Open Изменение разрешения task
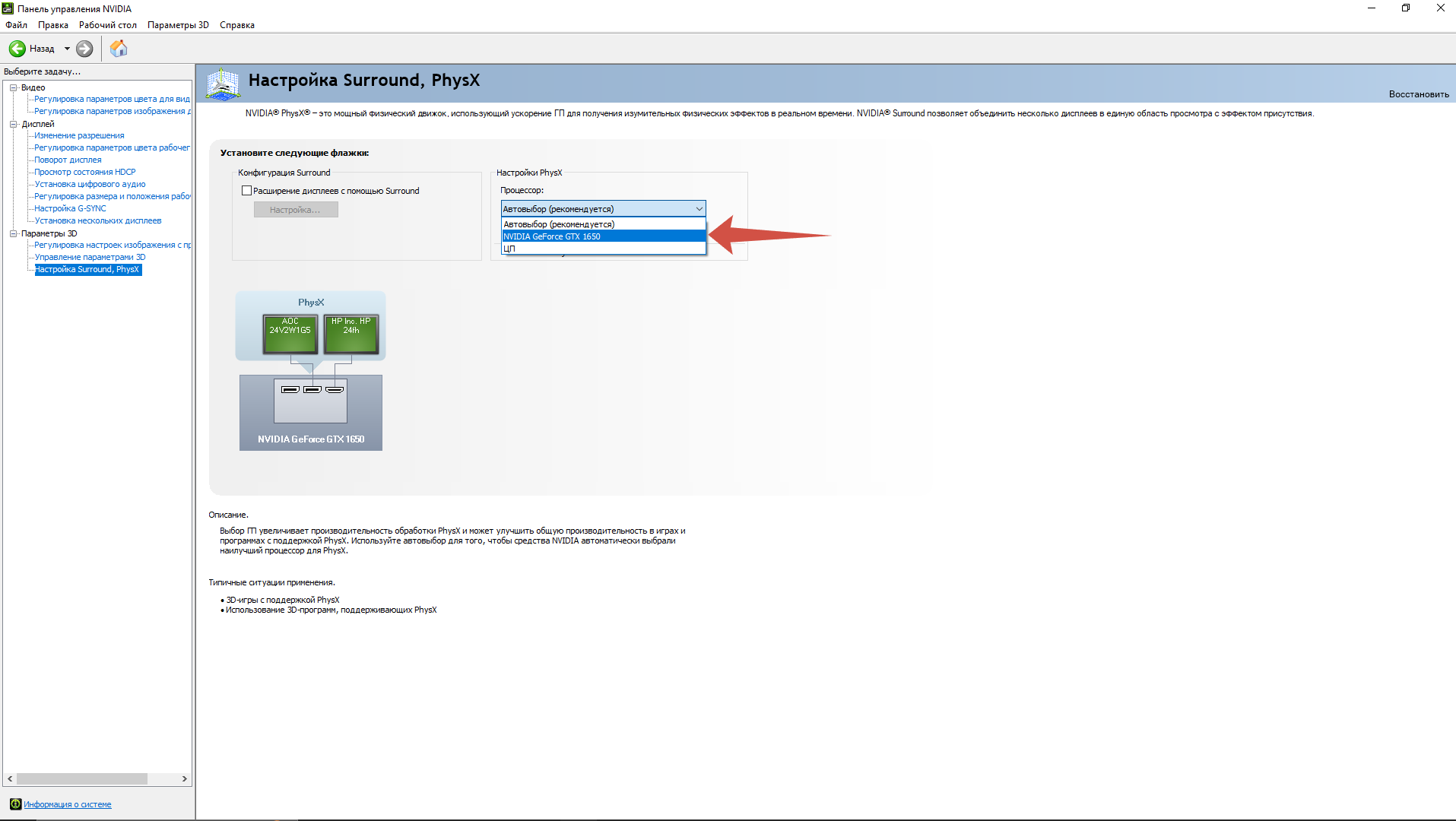This screenshot has width=1456, height=821. [x=79, y=135]
